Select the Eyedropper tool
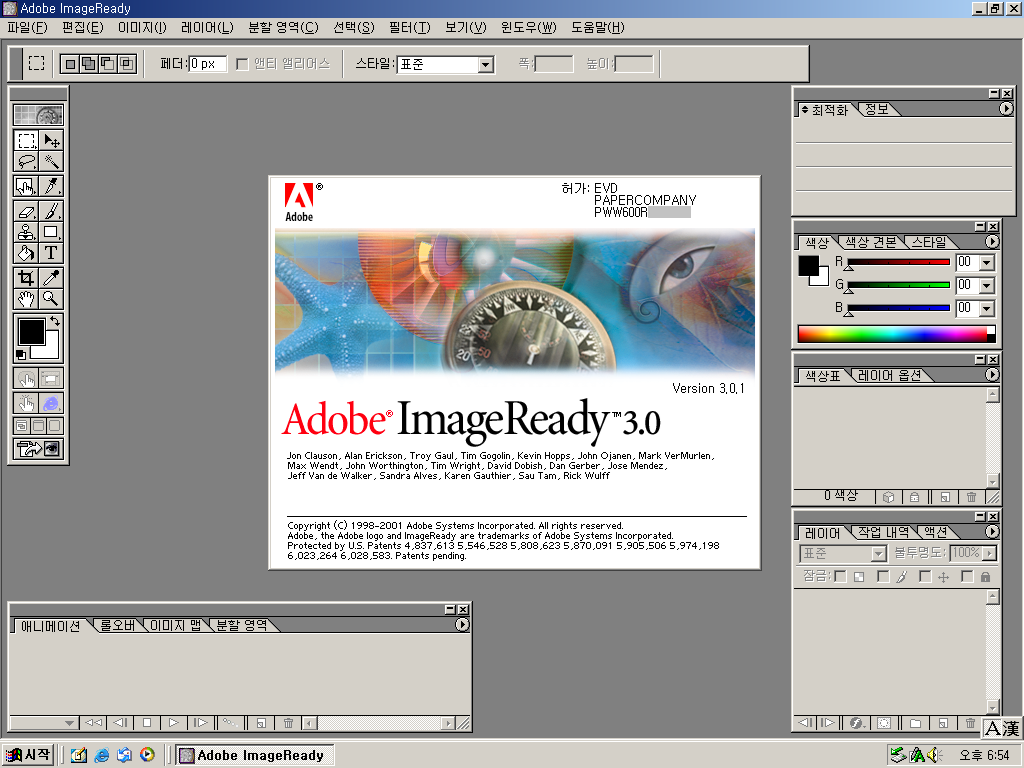 click(x=51, y=278)
